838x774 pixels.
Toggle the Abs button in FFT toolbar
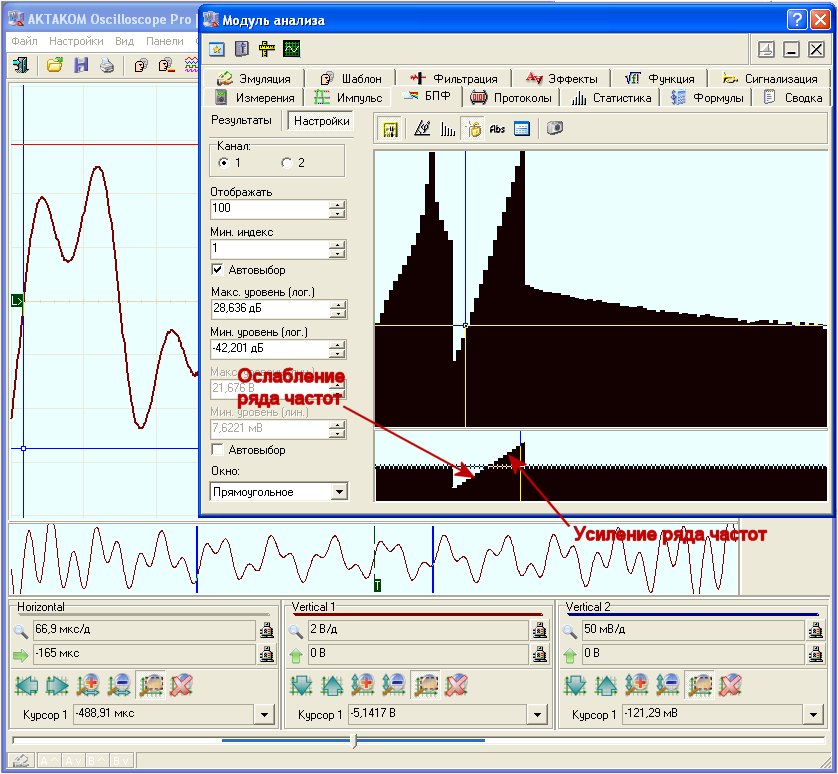[497, 128]
